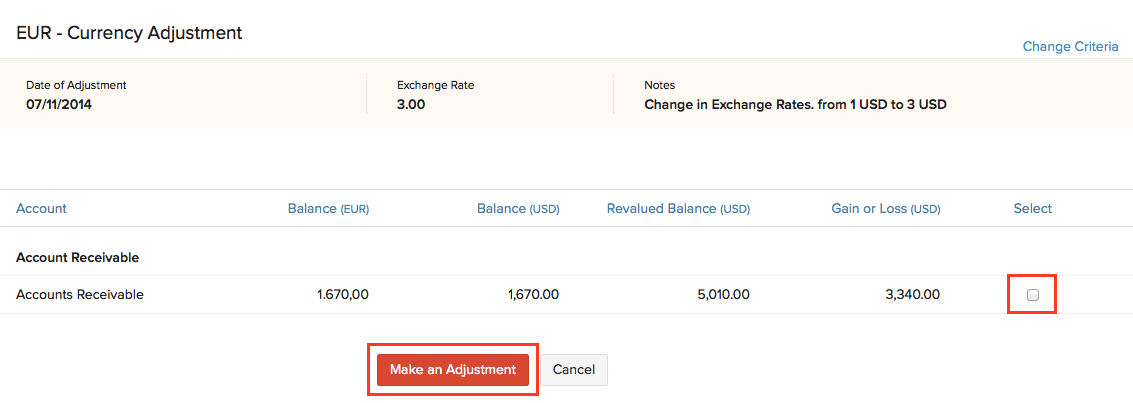This screenshot has width=1133, height=403.
Task: Click the adjustment date 07/11/2014
Action: [59, 104]
